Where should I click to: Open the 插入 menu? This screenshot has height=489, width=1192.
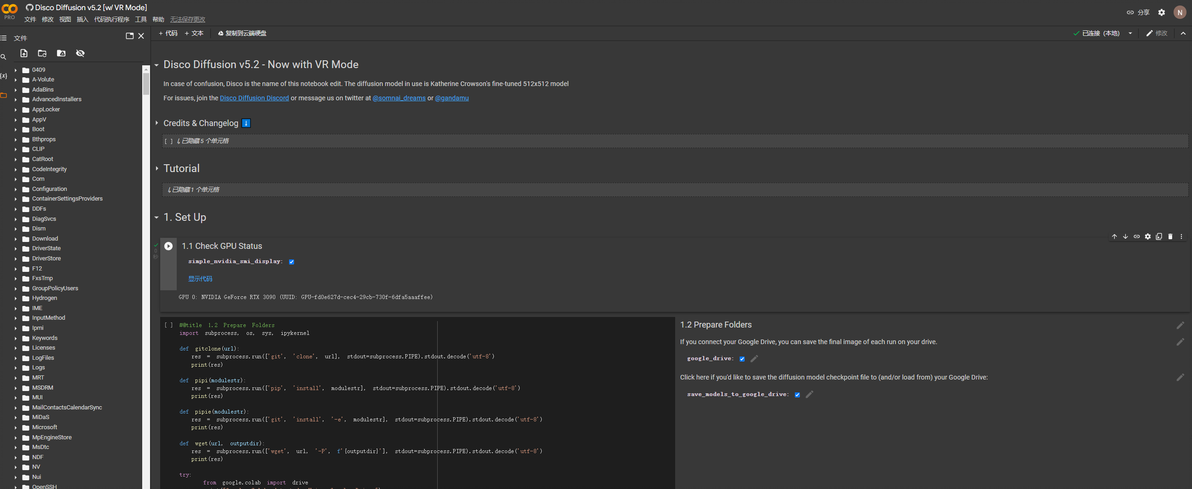coord(82,19)
